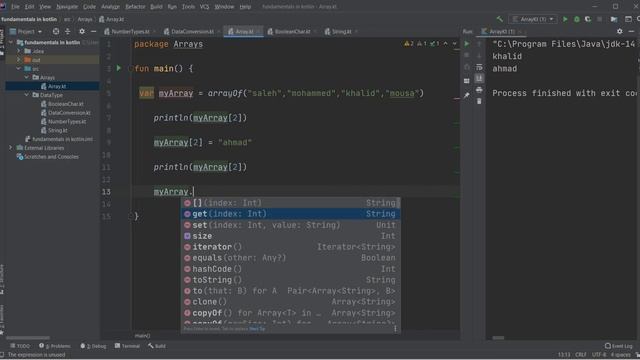The image size is (640, 360).
Task: Open the Refactor menu
Action: tap(135, 7)
